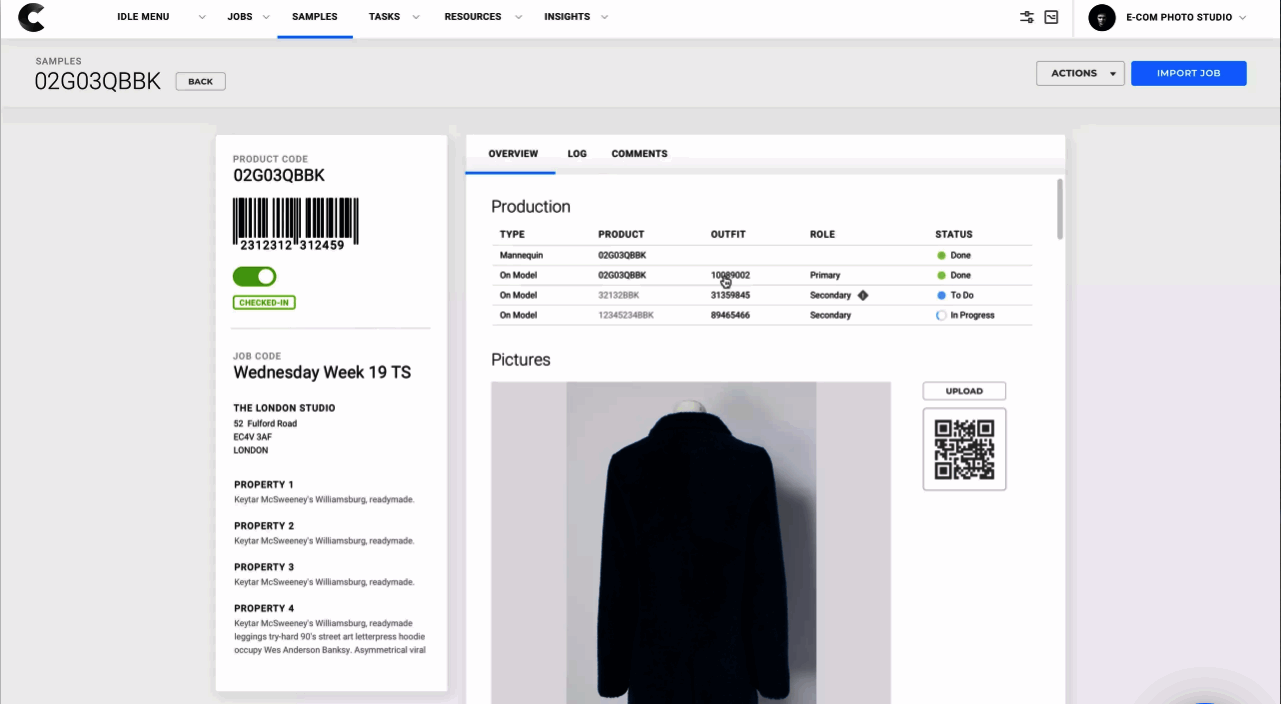Open the Idle Menu item

(x=143, y=17)
